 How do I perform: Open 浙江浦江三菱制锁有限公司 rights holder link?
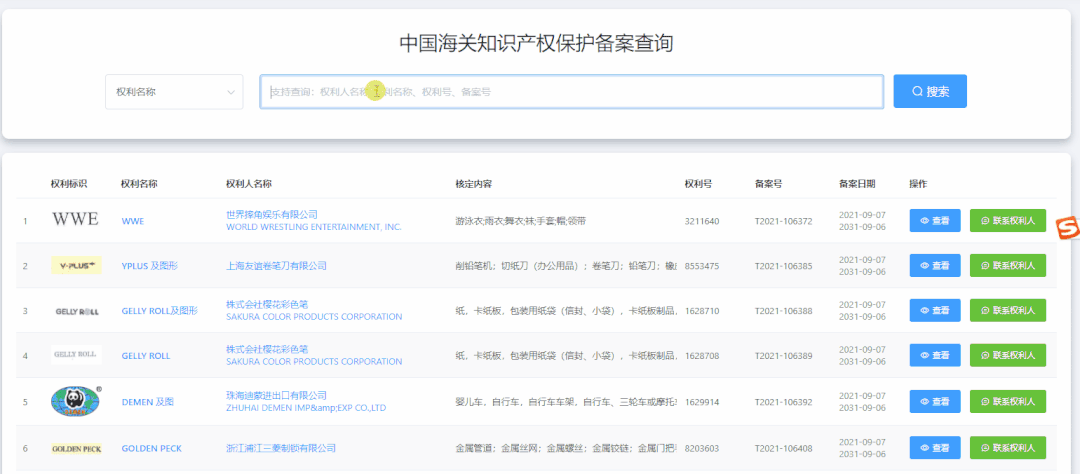click(x=281, y=449)
